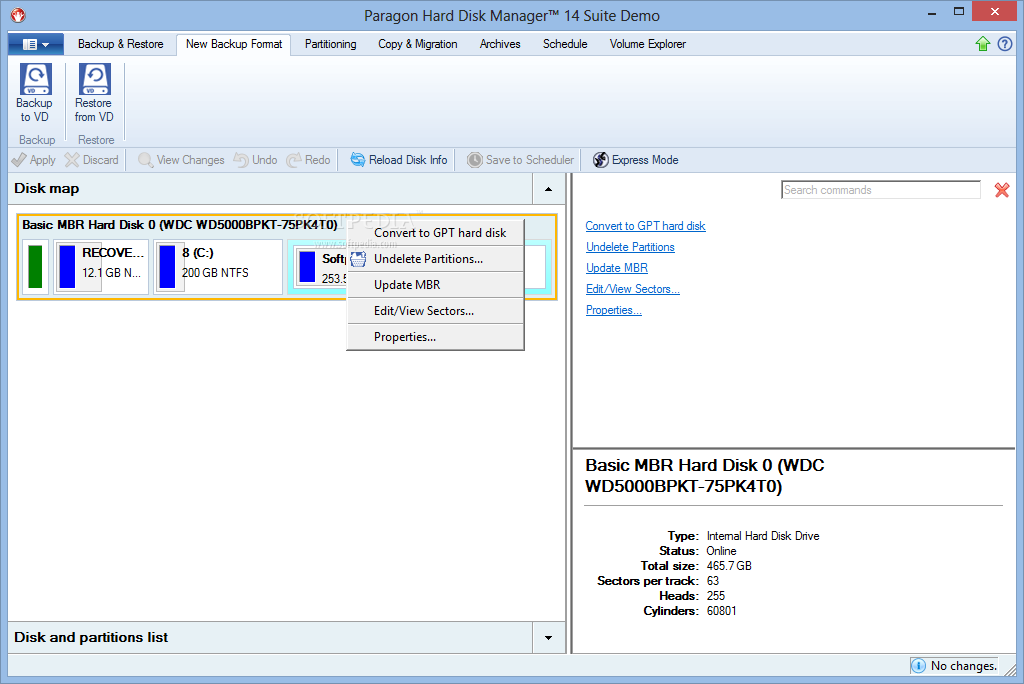Switch to the Archives tab
Screen dimensions: 1024x684
click(500, 44)
